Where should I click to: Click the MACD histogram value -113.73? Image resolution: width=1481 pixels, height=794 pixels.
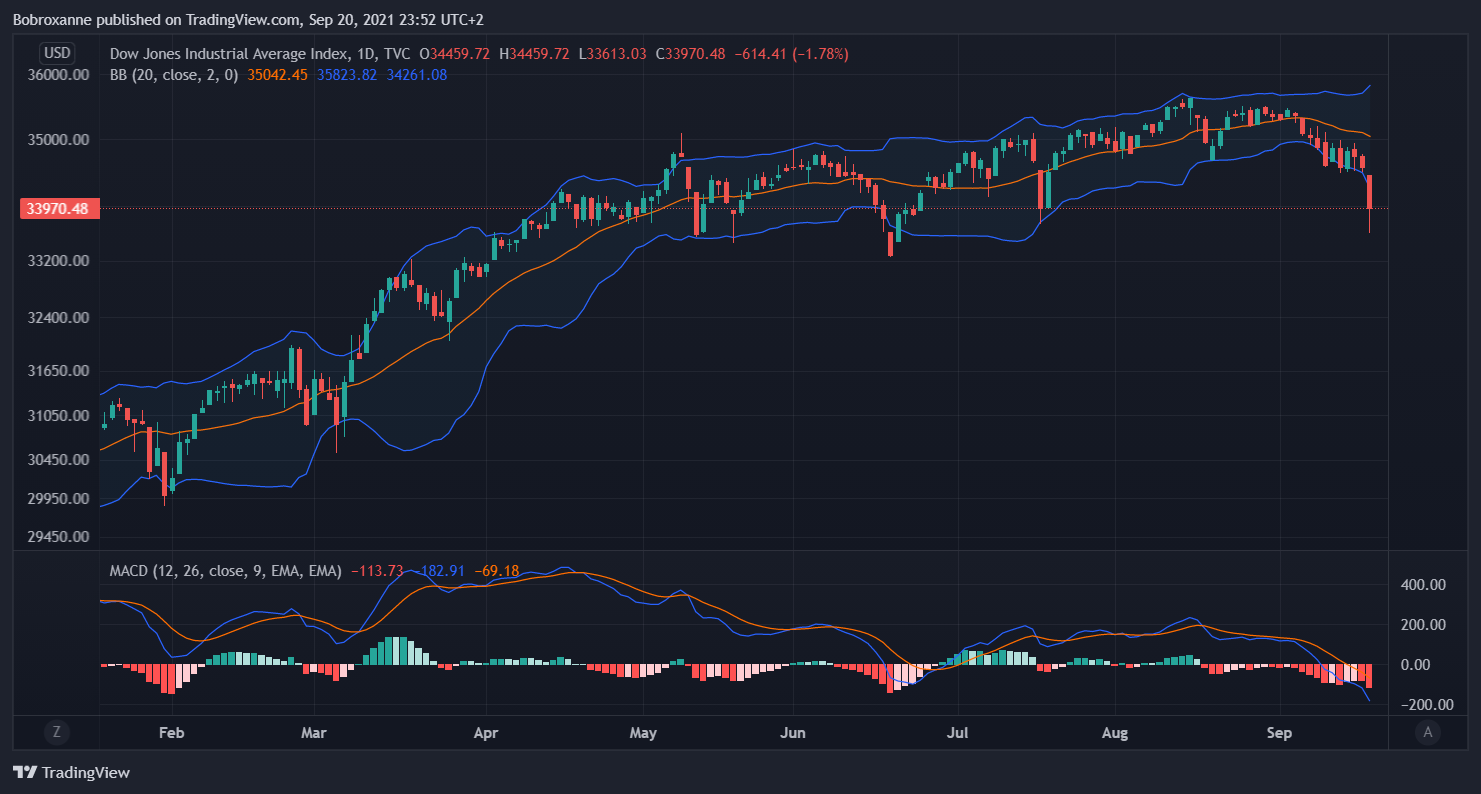(x=377, y=570)
